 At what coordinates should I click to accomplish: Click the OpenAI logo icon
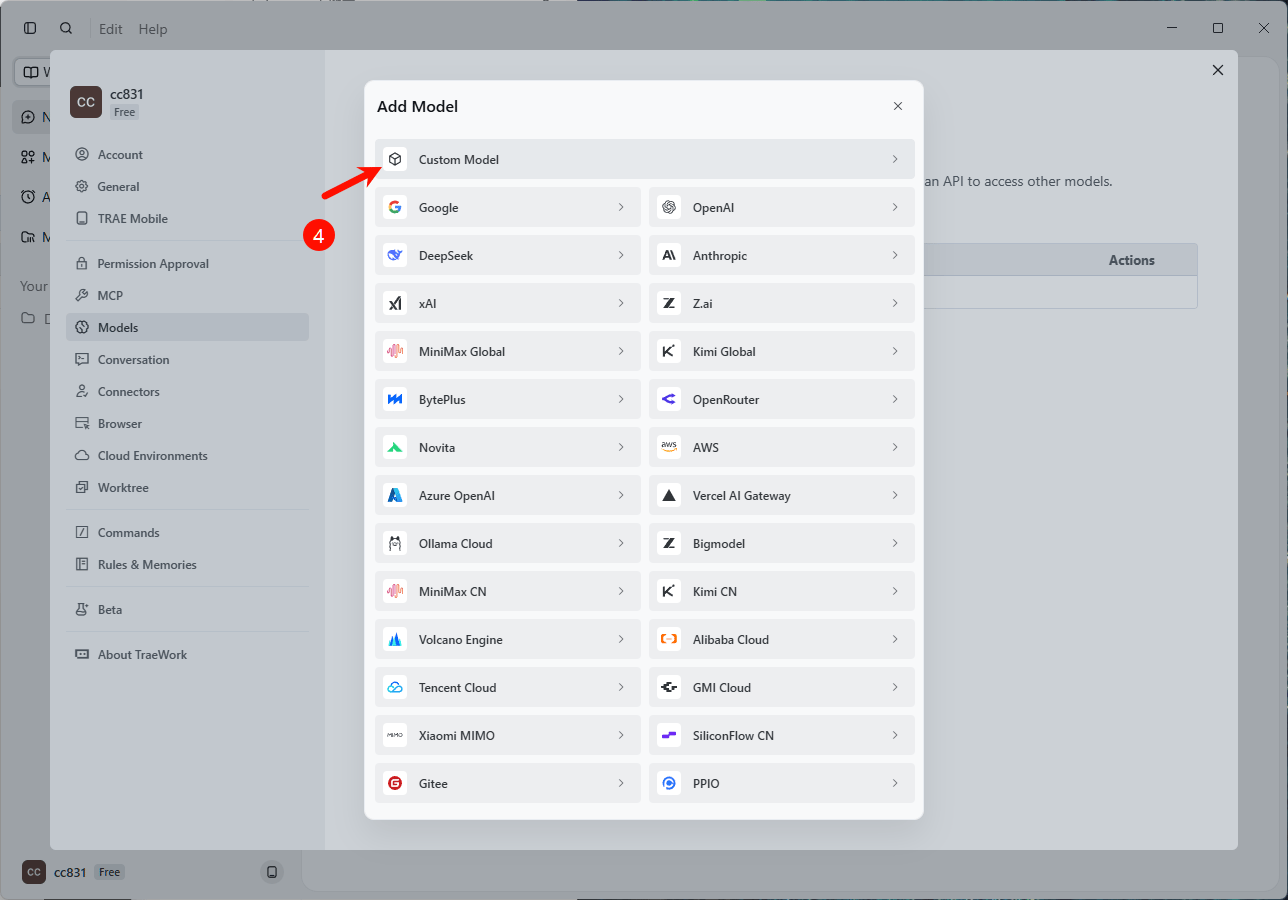tap(669, 207)
